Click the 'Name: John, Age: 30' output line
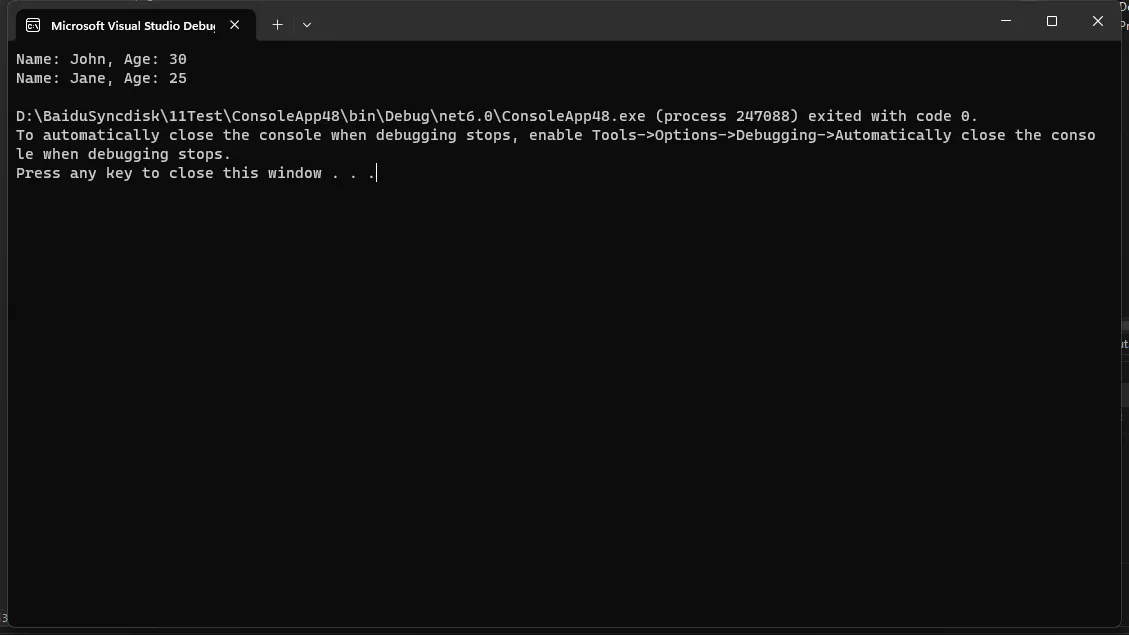This screenshot has height=635, width=1129. tap(102, 59)
